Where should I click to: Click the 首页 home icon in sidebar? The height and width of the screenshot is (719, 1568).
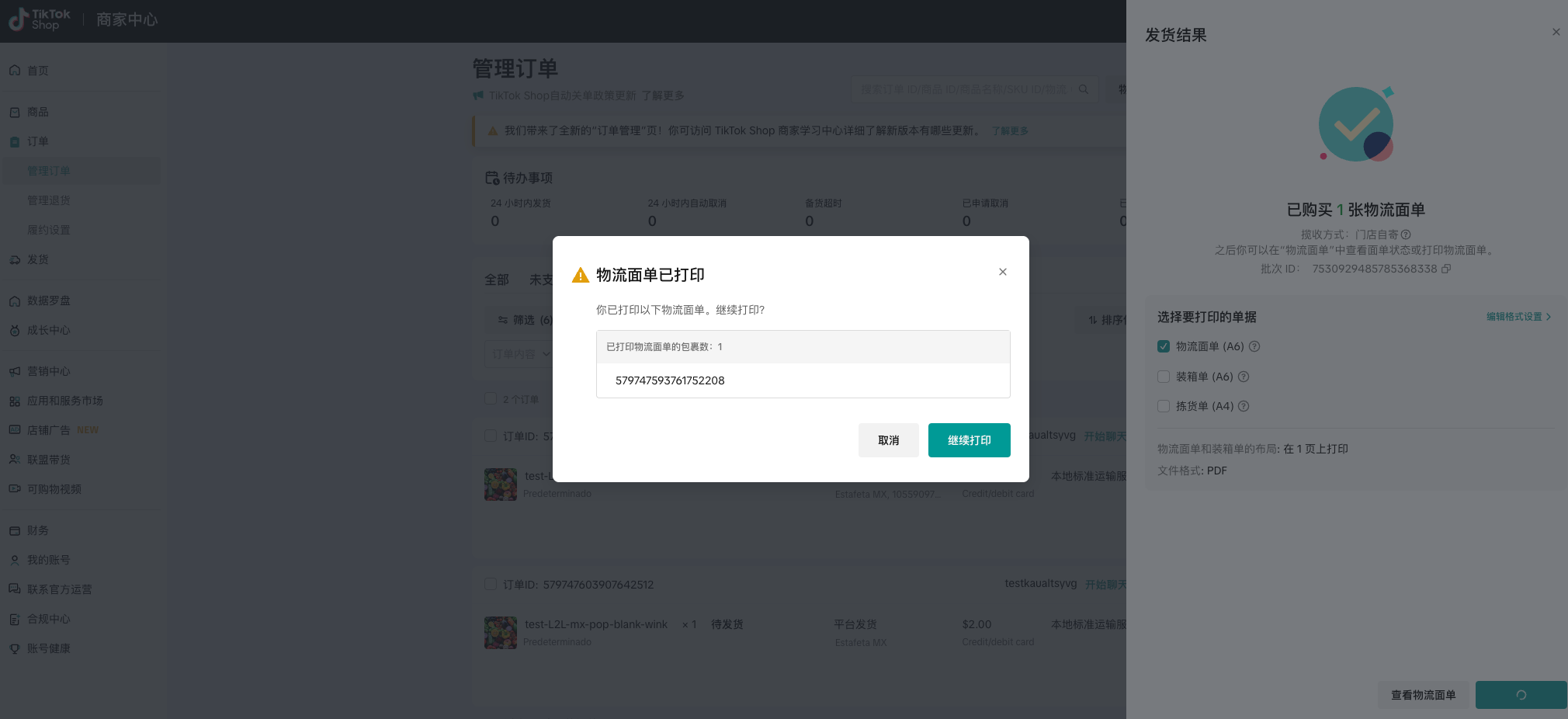15,71
